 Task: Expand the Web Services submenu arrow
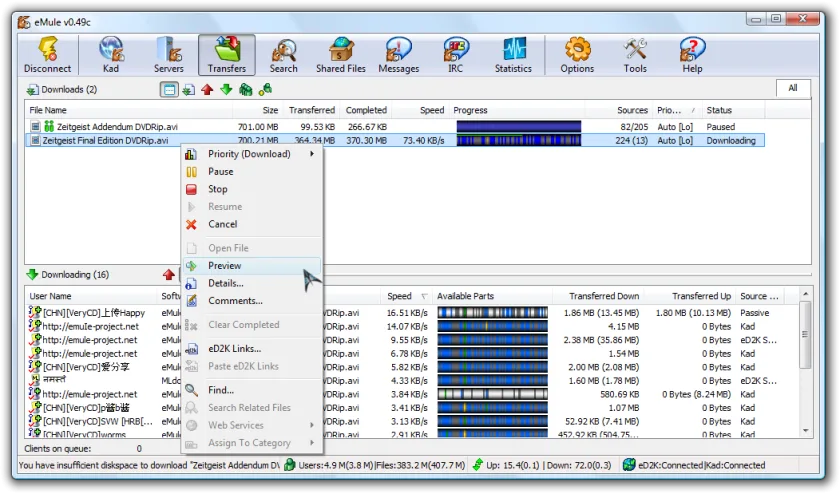point(312,425)
